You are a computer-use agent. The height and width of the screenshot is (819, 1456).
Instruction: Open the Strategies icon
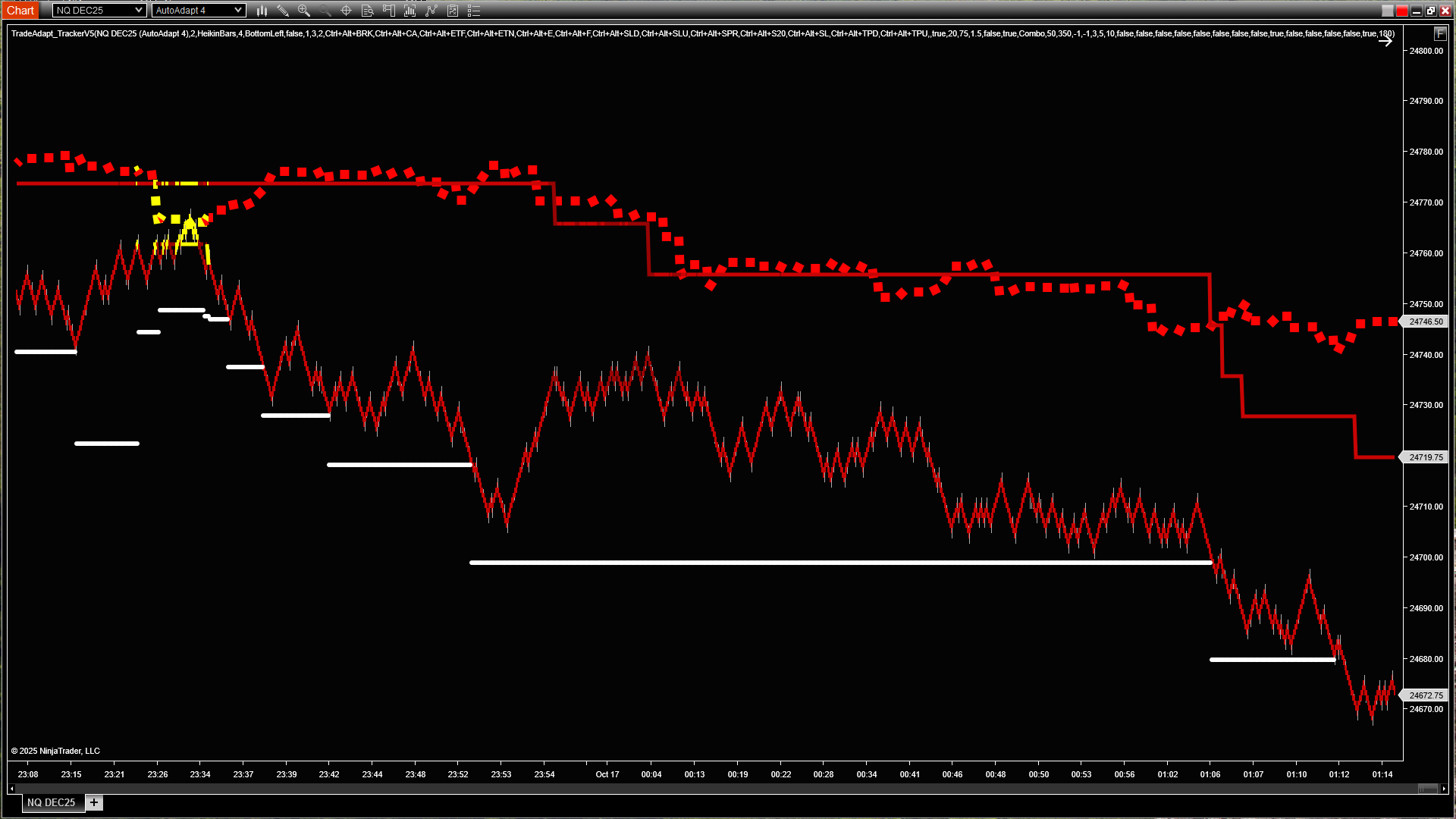tap(453, 11)
